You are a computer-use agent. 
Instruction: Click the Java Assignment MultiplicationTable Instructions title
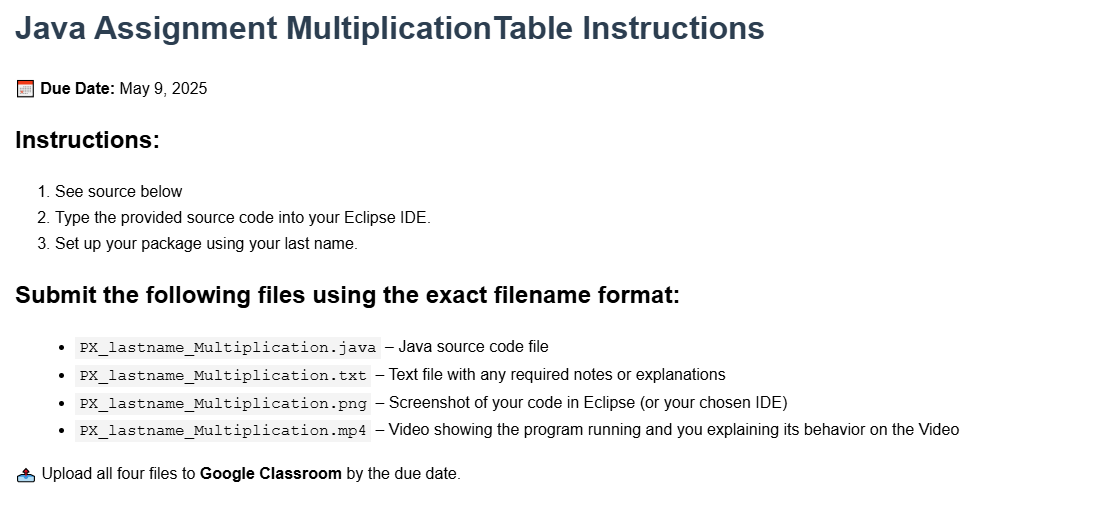point(389,28)
